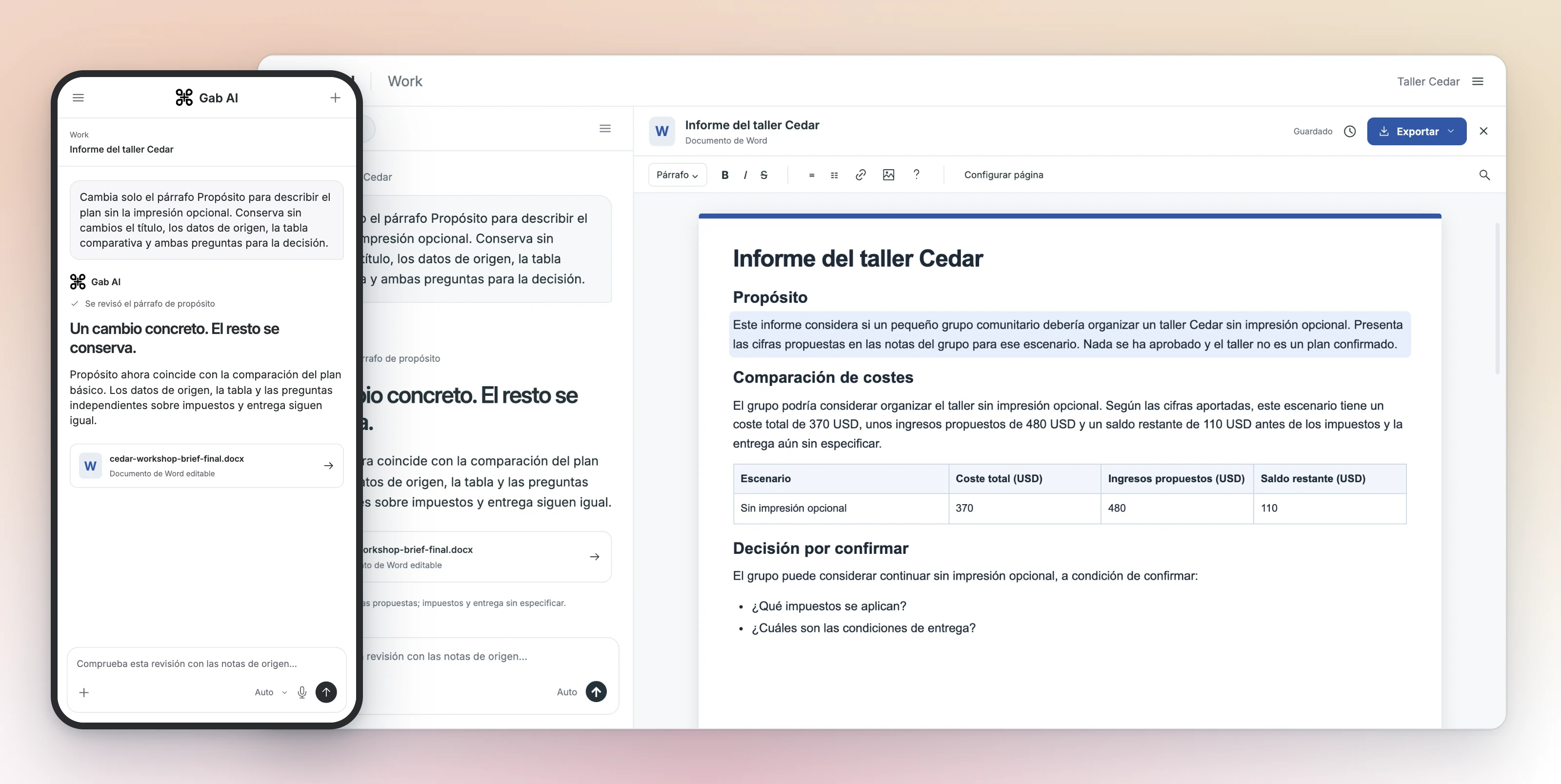Click the 'Saldo restante (USD)' column header
The height and width of the screenshot is (784, 1561).
click(x=1329, y=479)
